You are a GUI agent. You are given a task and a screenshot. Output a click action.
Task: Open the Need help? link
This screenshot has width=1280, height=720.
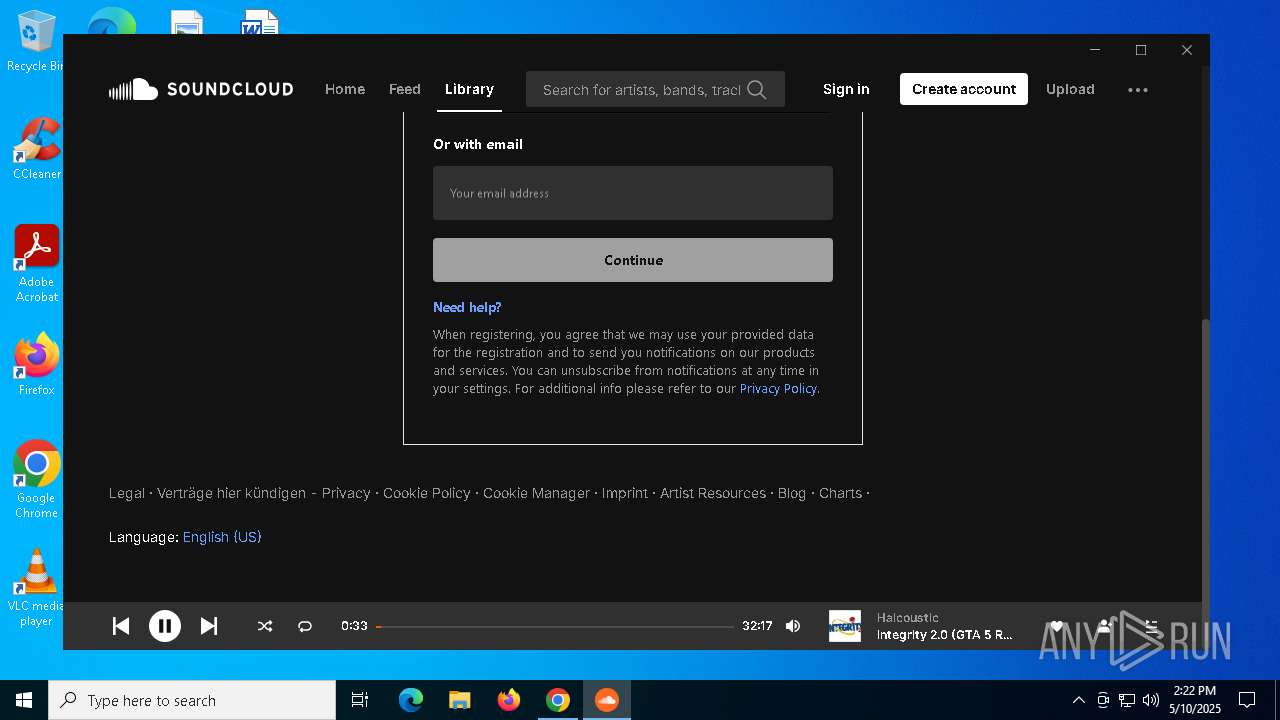point(467,307)
